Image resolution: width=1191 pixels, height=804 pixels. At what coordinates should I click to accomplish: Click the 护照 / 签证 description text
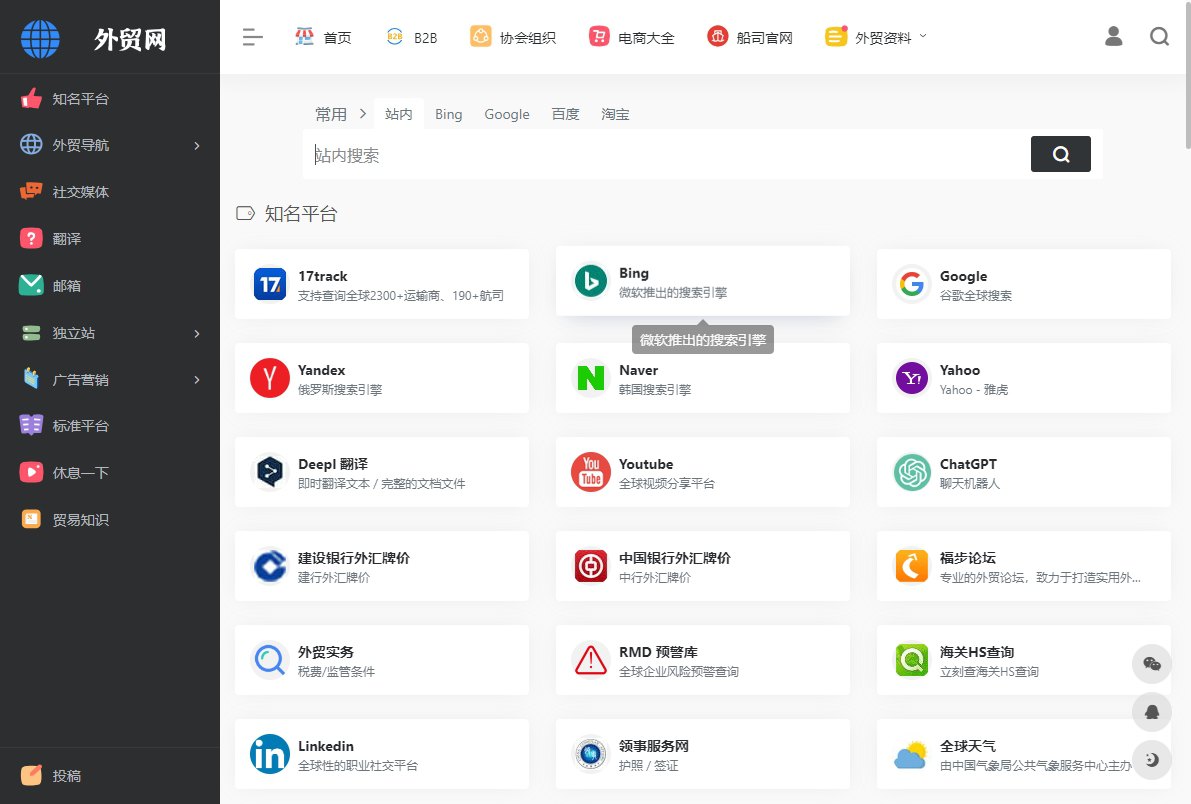(x=648, y=765)
